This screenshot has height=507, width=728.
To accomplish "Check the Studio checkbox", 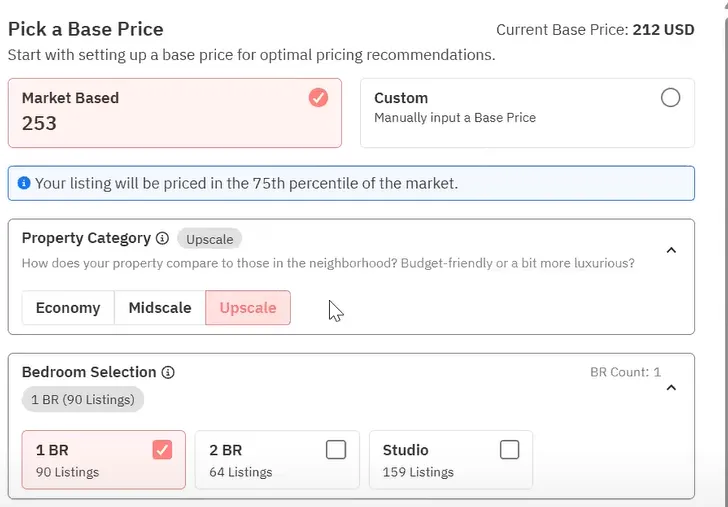I will point(509,450).
